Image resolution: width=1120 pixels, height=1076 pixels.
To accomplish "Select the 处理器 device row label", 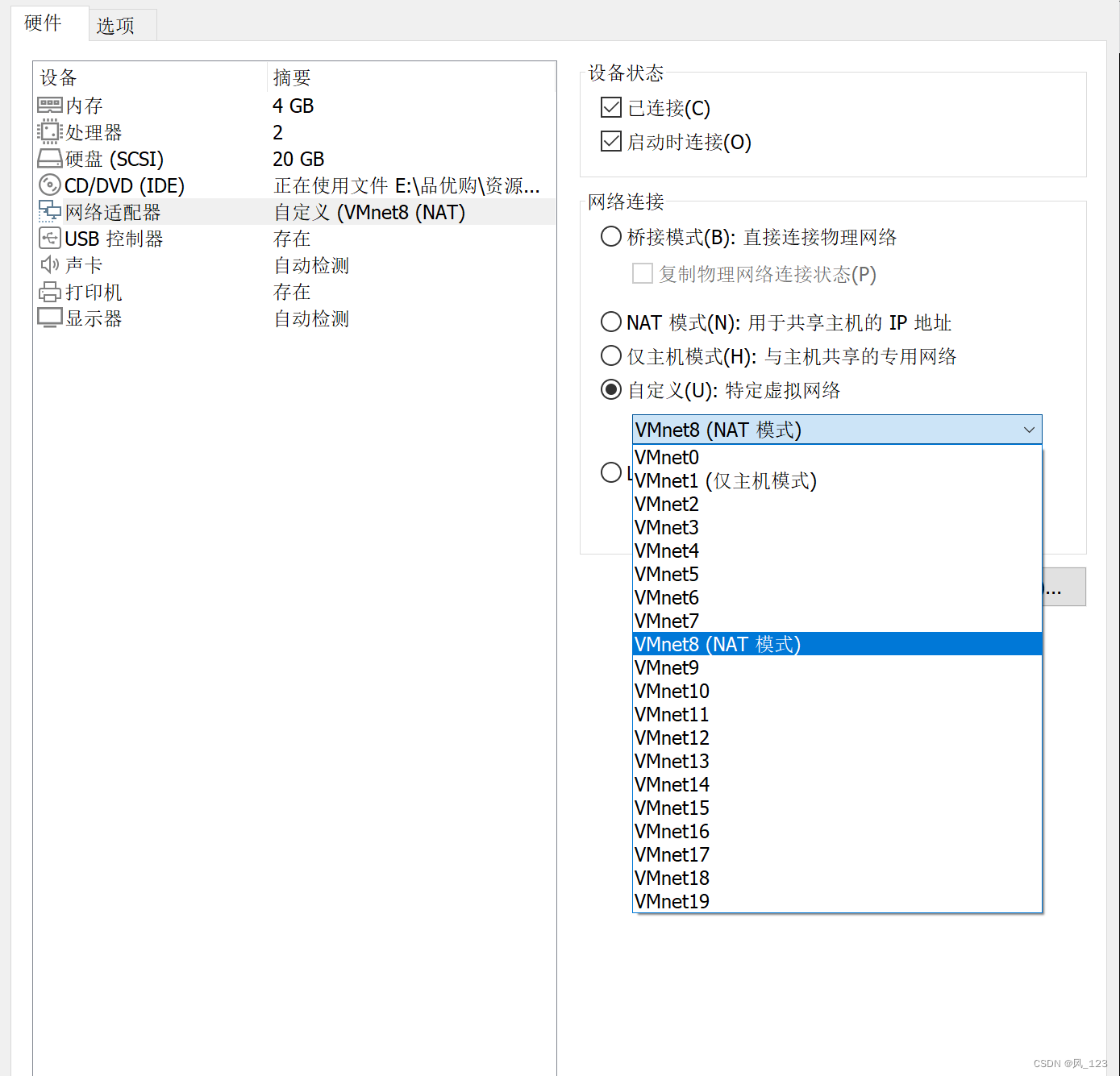I will click(94, 132).
